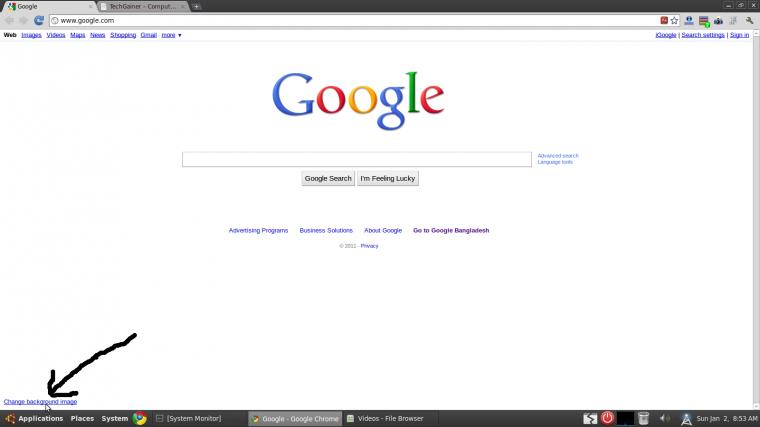Open the Chrome wrench settings menu
This screenshot has width=760, height=427.
tap(749, 20)
